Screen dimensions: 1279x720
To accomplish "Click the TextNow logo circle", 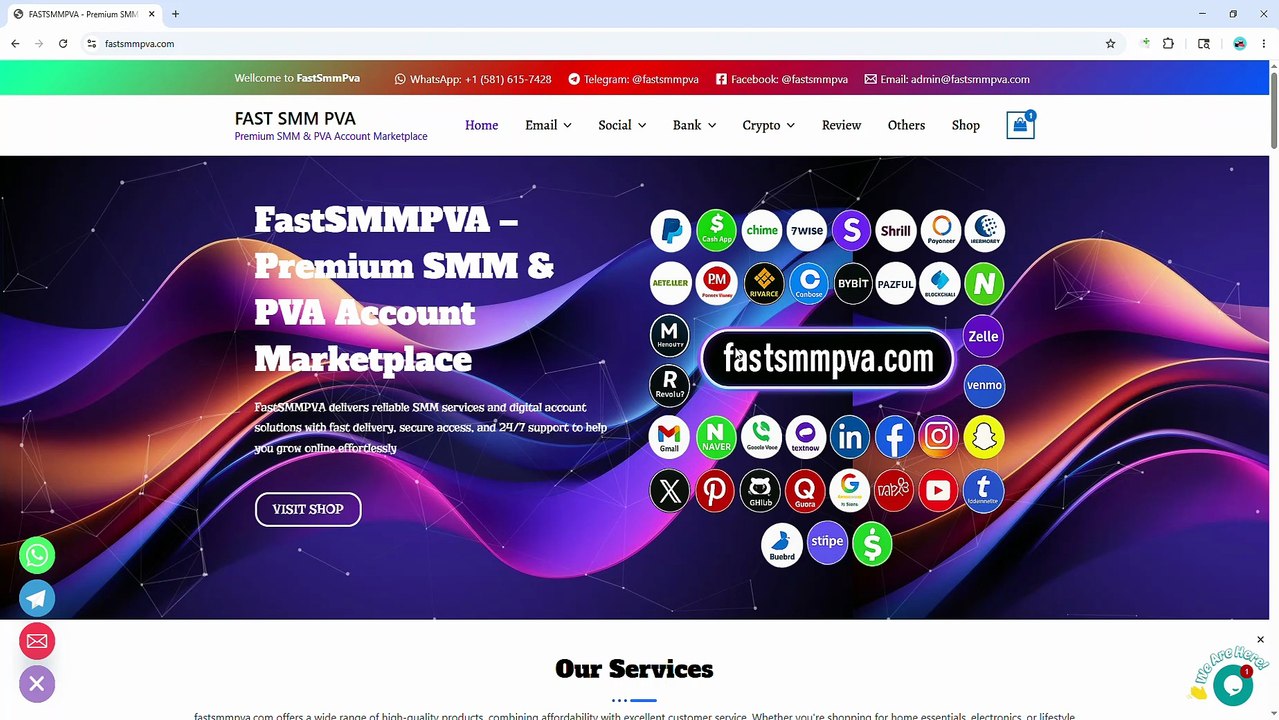I will point(806,437).
